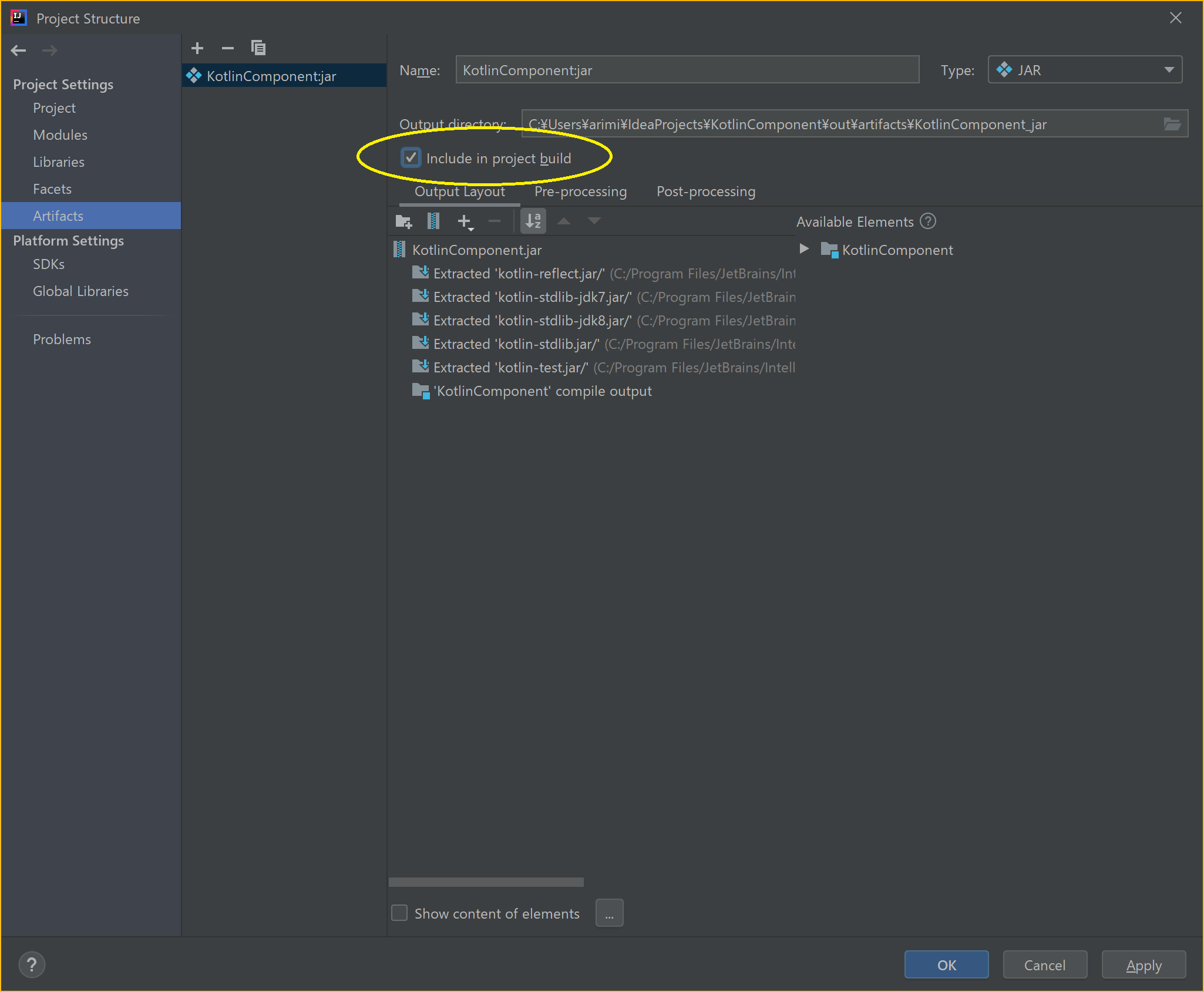This screenshot has width=1204, height=992.
Task: Toggle sort elements by names icon
Action: (x=533, y=221)
